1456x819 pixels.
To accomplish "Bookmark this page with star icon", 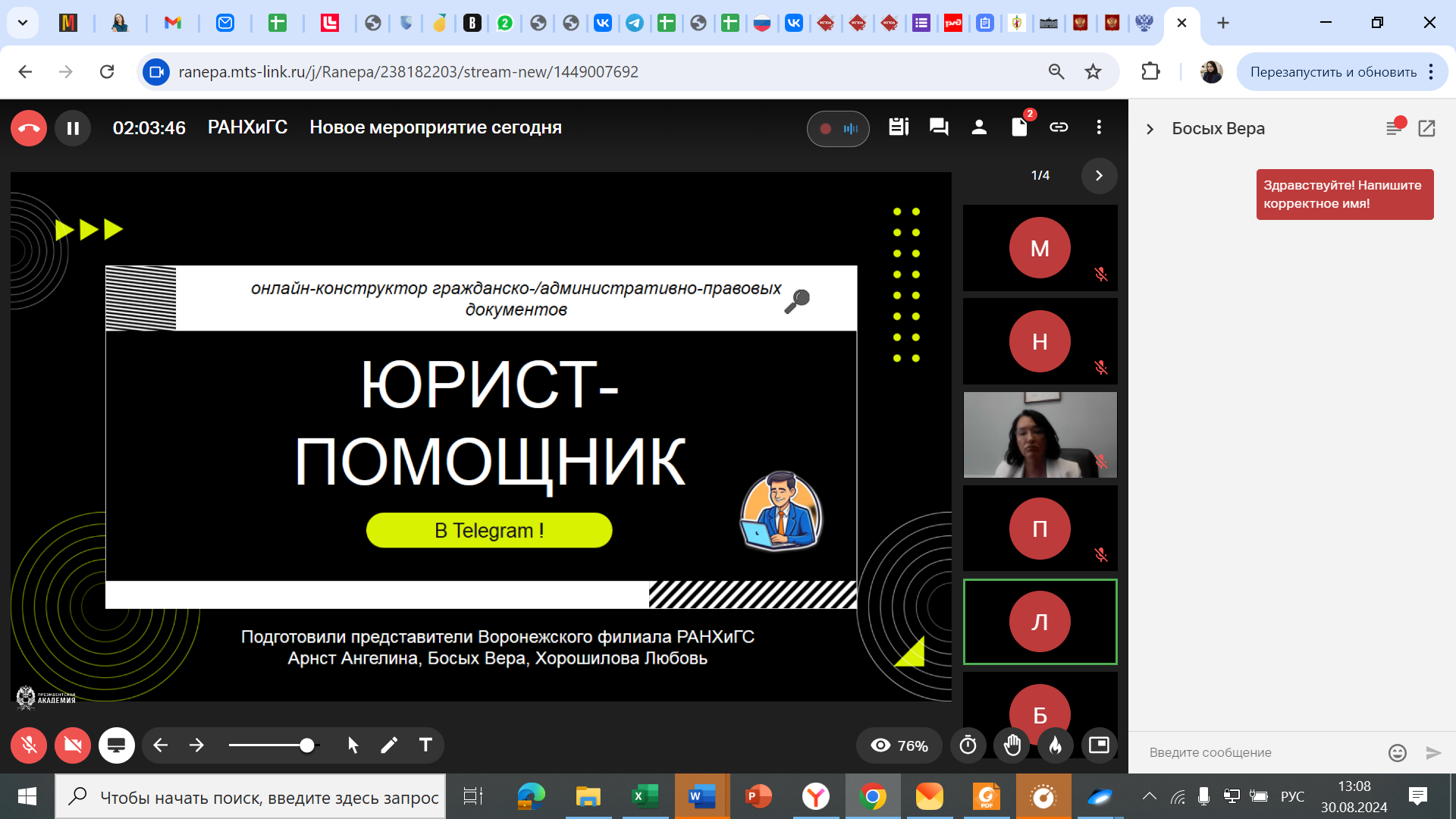I will click(1093, 72).
